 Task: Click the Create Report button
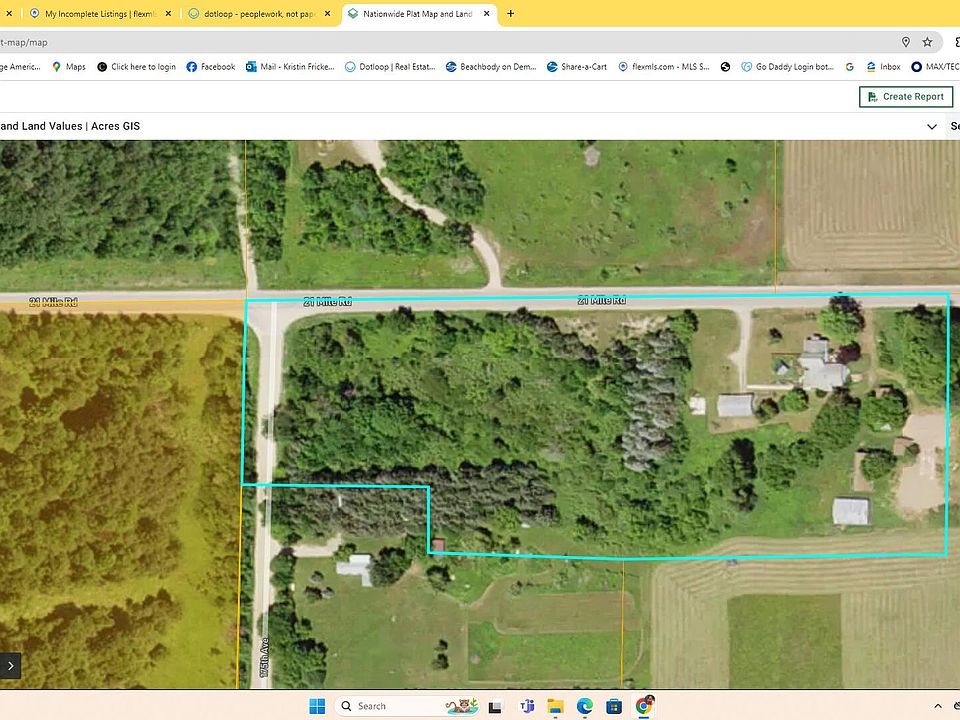coord(906,97)
